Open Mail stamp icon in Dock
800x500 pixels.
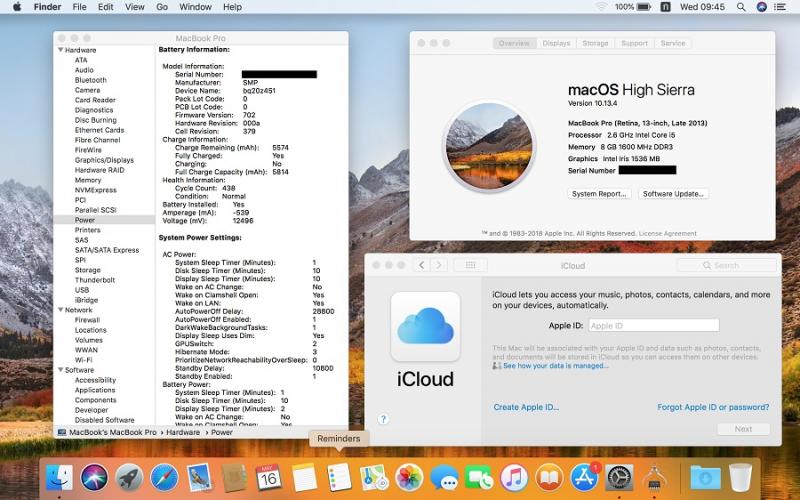point(199,478)
